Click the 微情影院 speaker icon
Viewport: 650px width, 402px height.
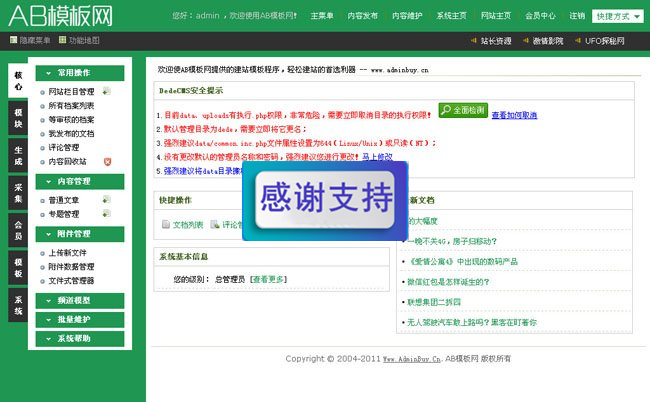tap(526, 41)
